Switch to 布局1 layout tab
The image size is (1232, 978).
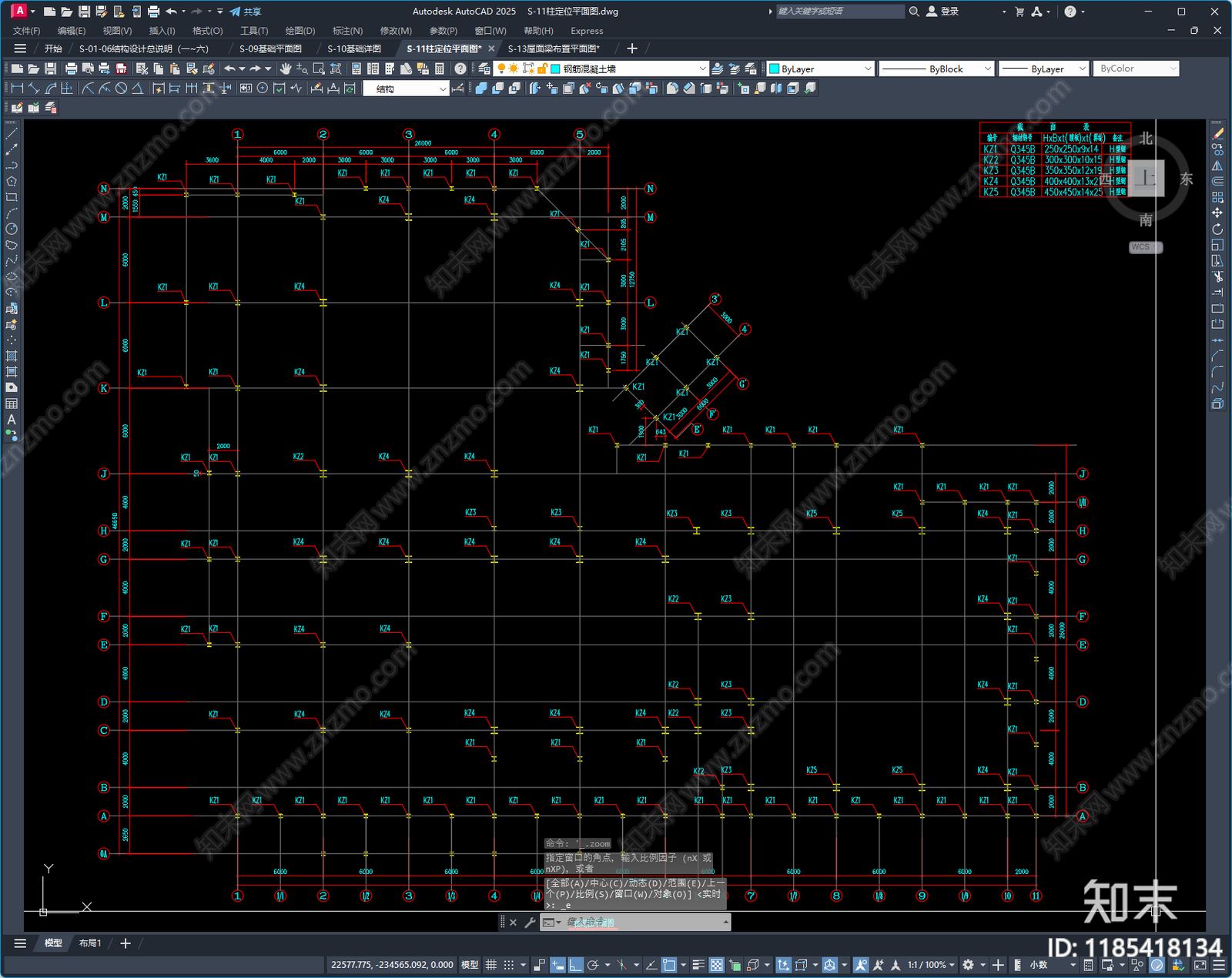(90, 943)
